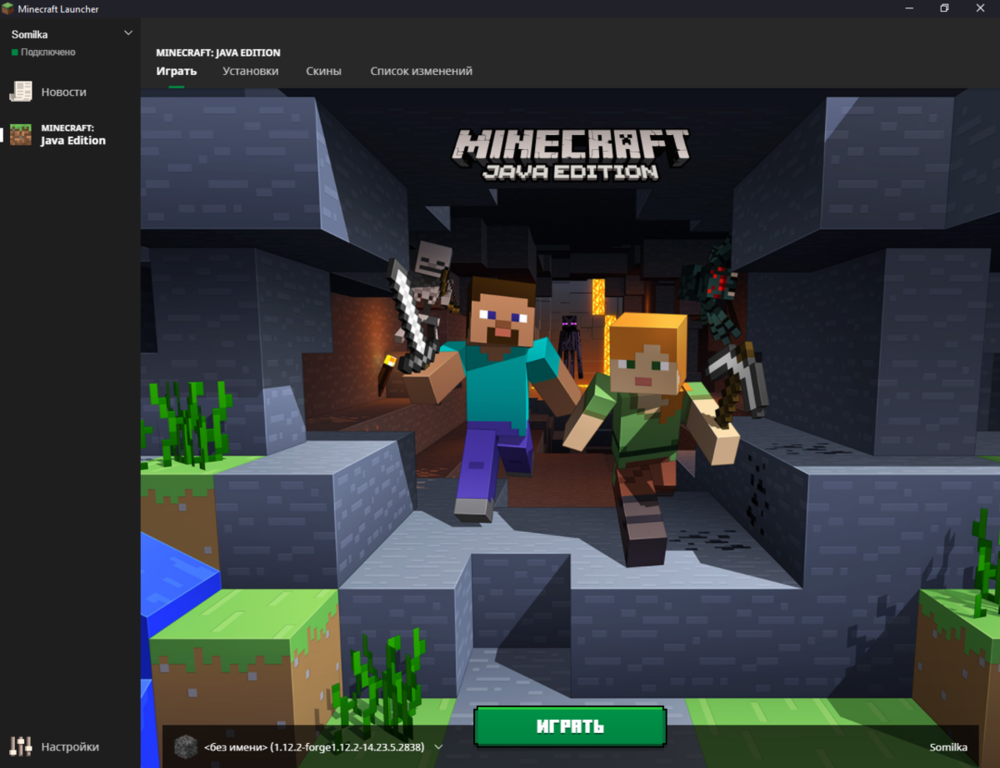The width and height of the screenshot is (1000, 768).
Task: Select the Minecraft Java Edition grass block icon
Action: click(x=20, y=135)
